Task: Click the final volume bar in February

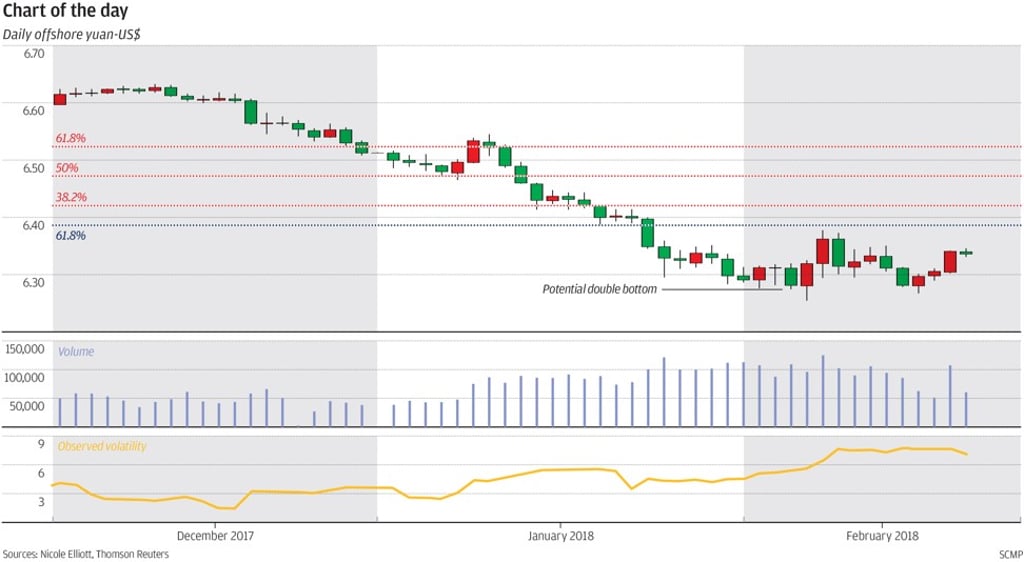Action: point(966,409)
